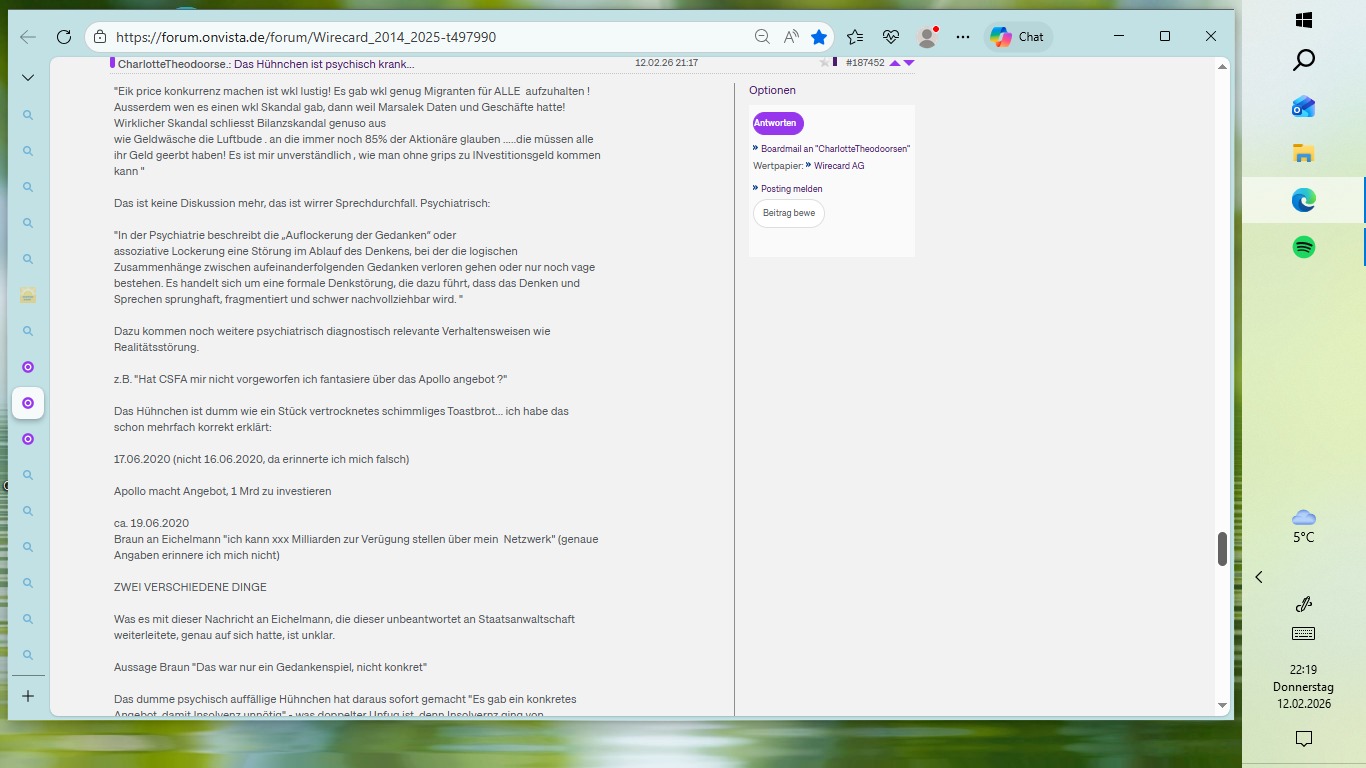Click the Antworten button
This screenshot has height=768, width=1366.
[777, 122]
